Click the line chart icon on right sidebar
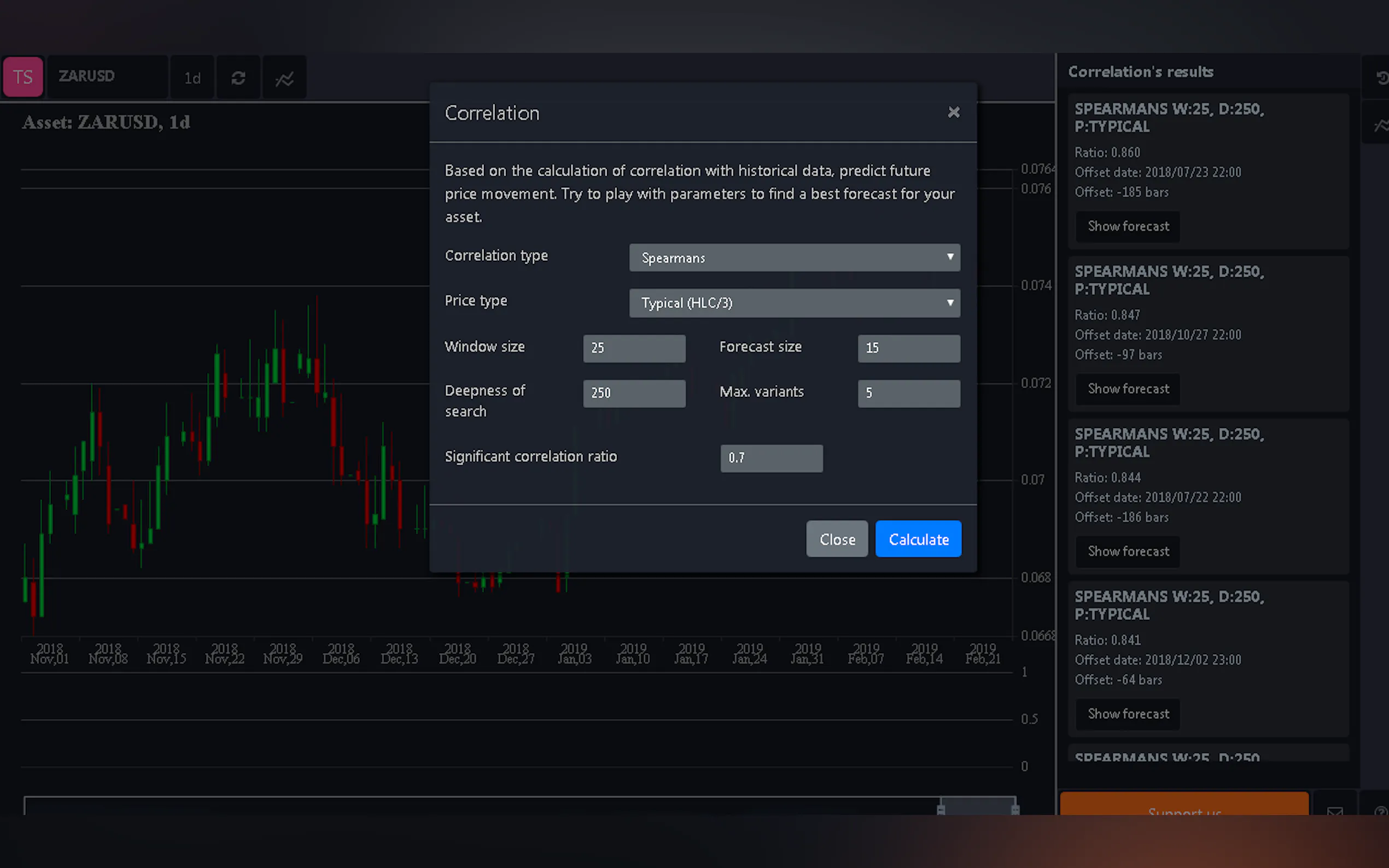1389x868 pixels. tap(1381, 125)
